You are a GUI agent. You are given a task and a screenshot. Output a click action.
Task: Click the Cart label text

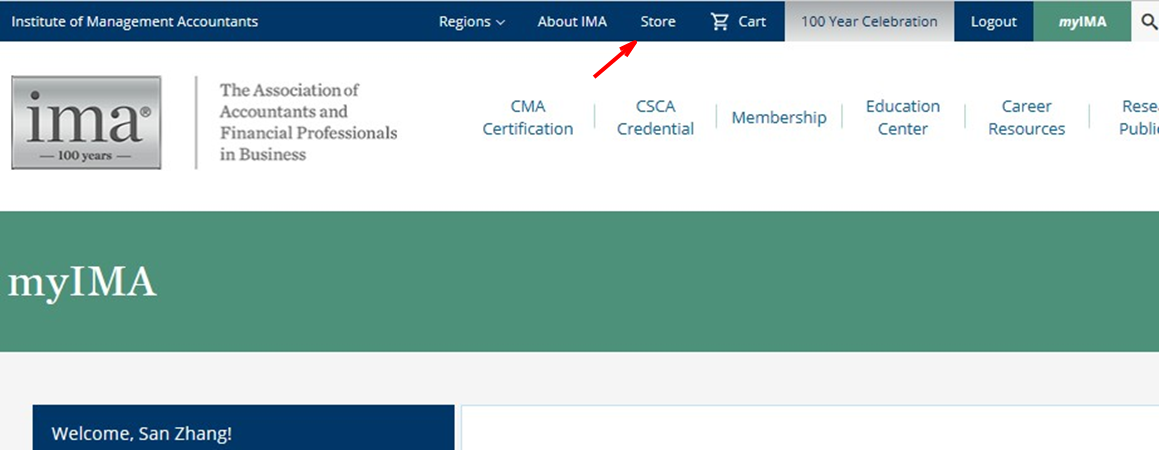pyautogui.click(x=752, y=21)
